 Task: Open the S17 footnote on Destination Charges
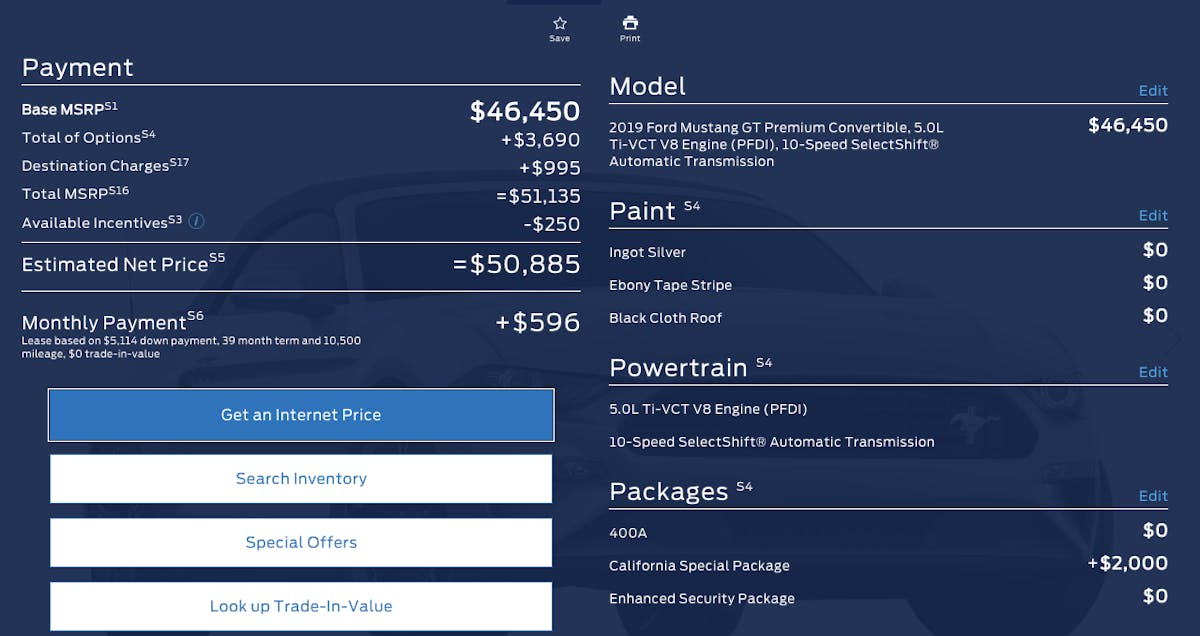(x=180, y=161)
